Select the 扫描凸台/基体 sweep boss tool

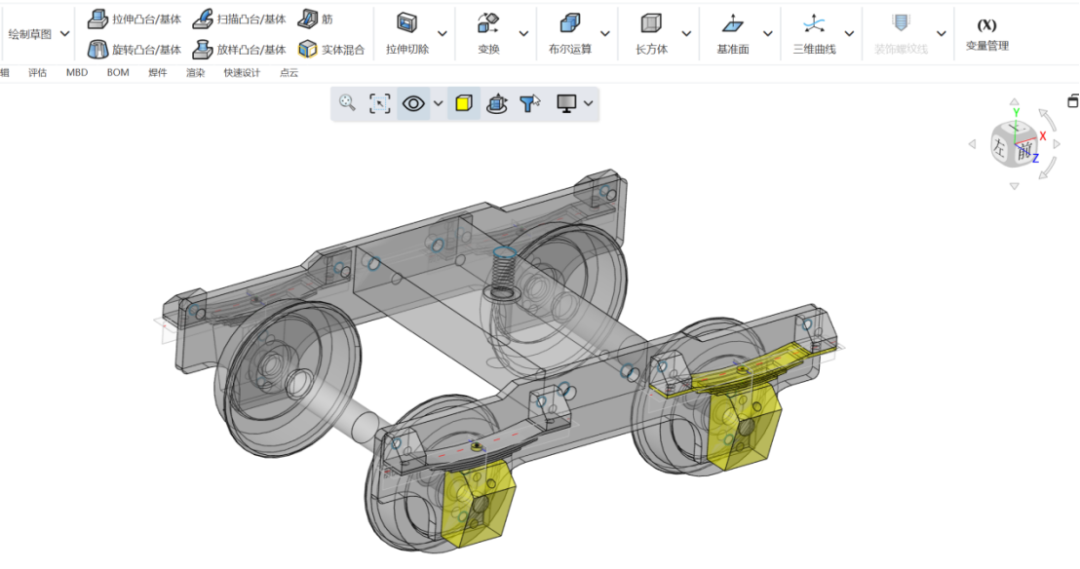(x=239, y=19)
